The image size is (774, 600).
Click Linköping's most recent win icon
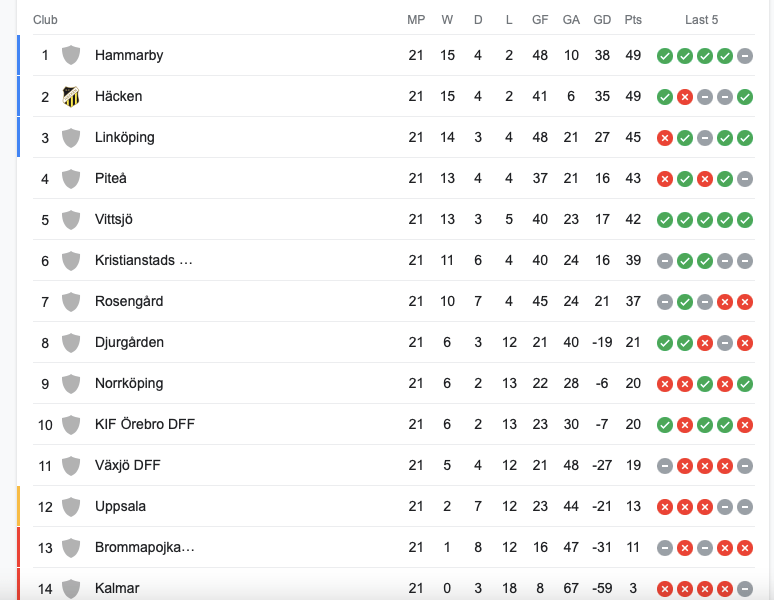(745, 137)
